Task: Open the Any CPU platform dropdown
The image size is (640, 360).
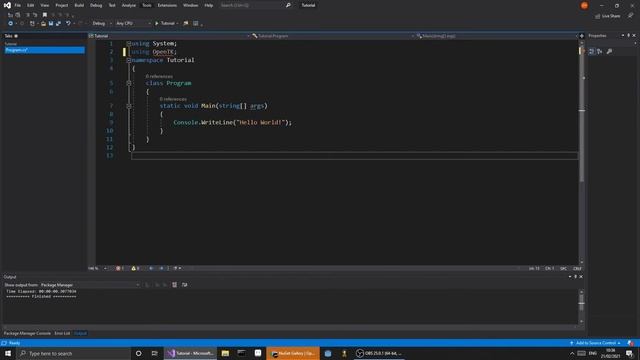Action: (133, 23)
